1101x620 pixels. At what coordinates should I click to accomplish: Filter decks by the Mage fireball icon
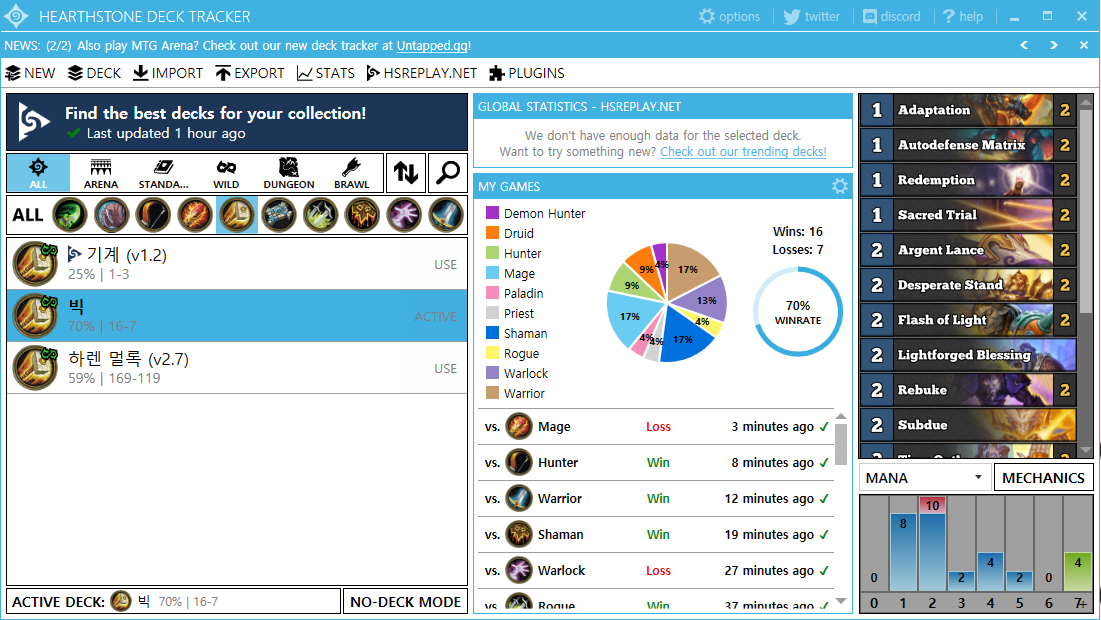tap(195, 215)
